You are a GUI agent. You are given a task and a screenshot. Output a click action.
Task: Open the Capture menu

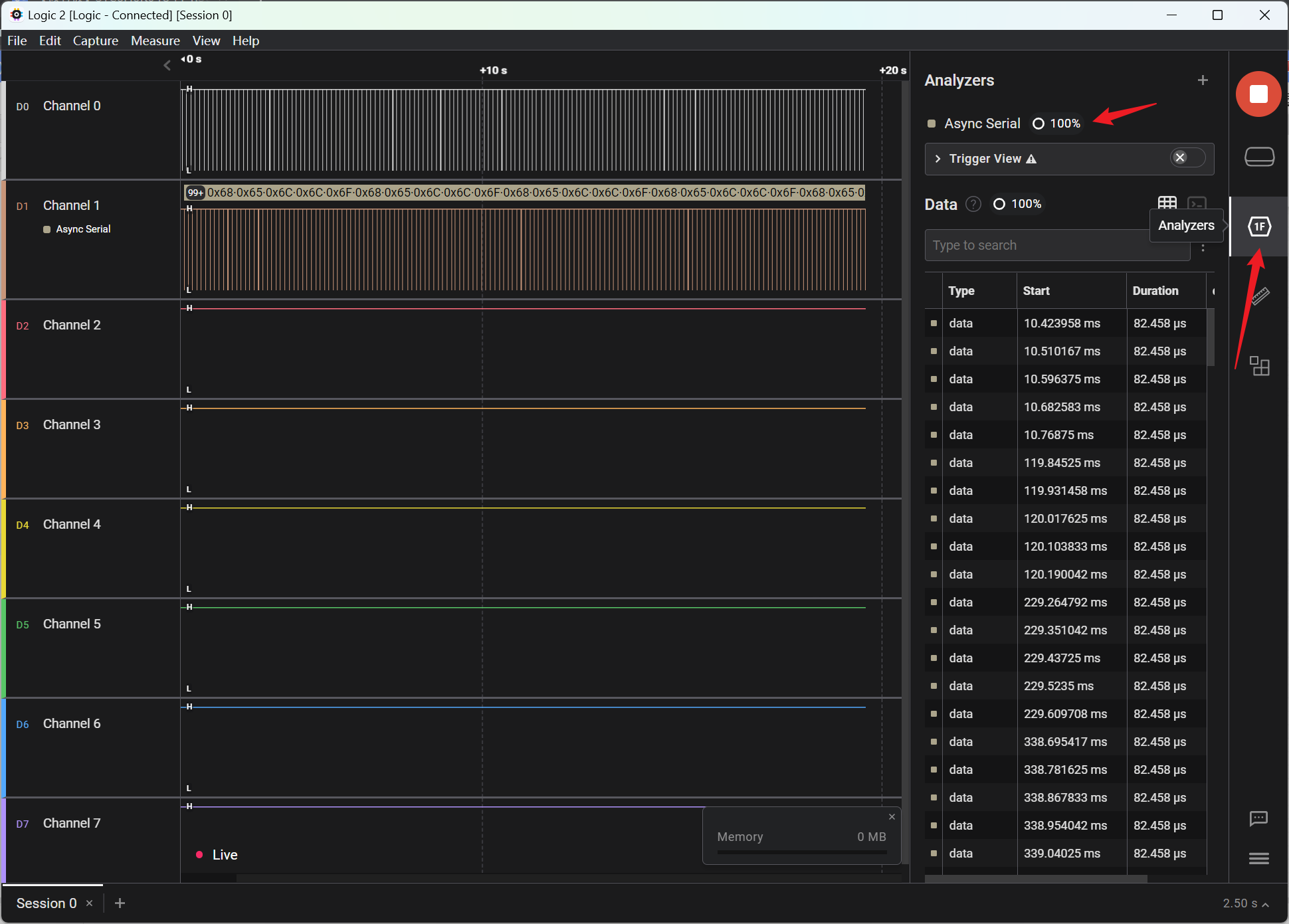coord(95,41)
